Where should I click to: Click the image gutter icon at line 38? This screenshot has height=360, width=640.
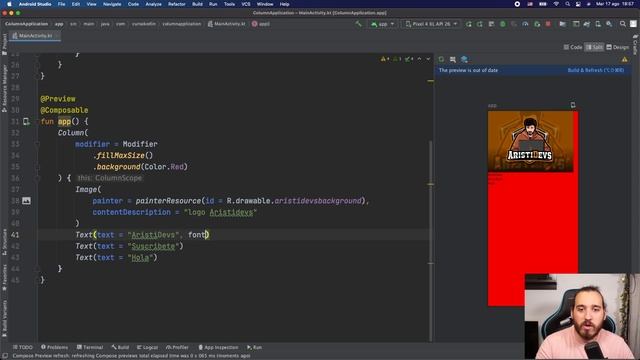(26, 201)
